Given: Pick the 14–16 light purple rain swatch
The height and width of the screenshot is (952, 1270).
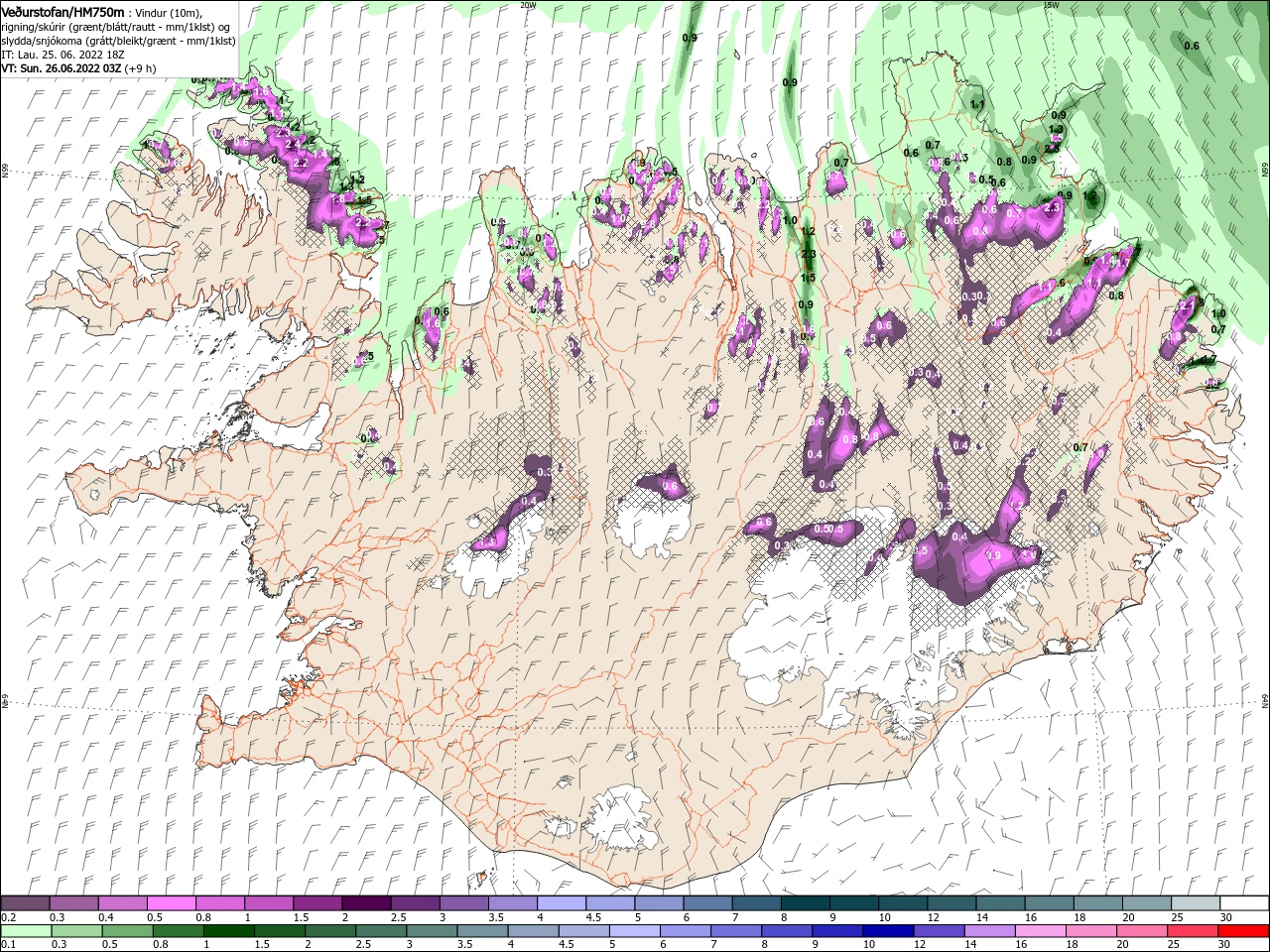Looking at the screenshot, I should click(988, 931).
